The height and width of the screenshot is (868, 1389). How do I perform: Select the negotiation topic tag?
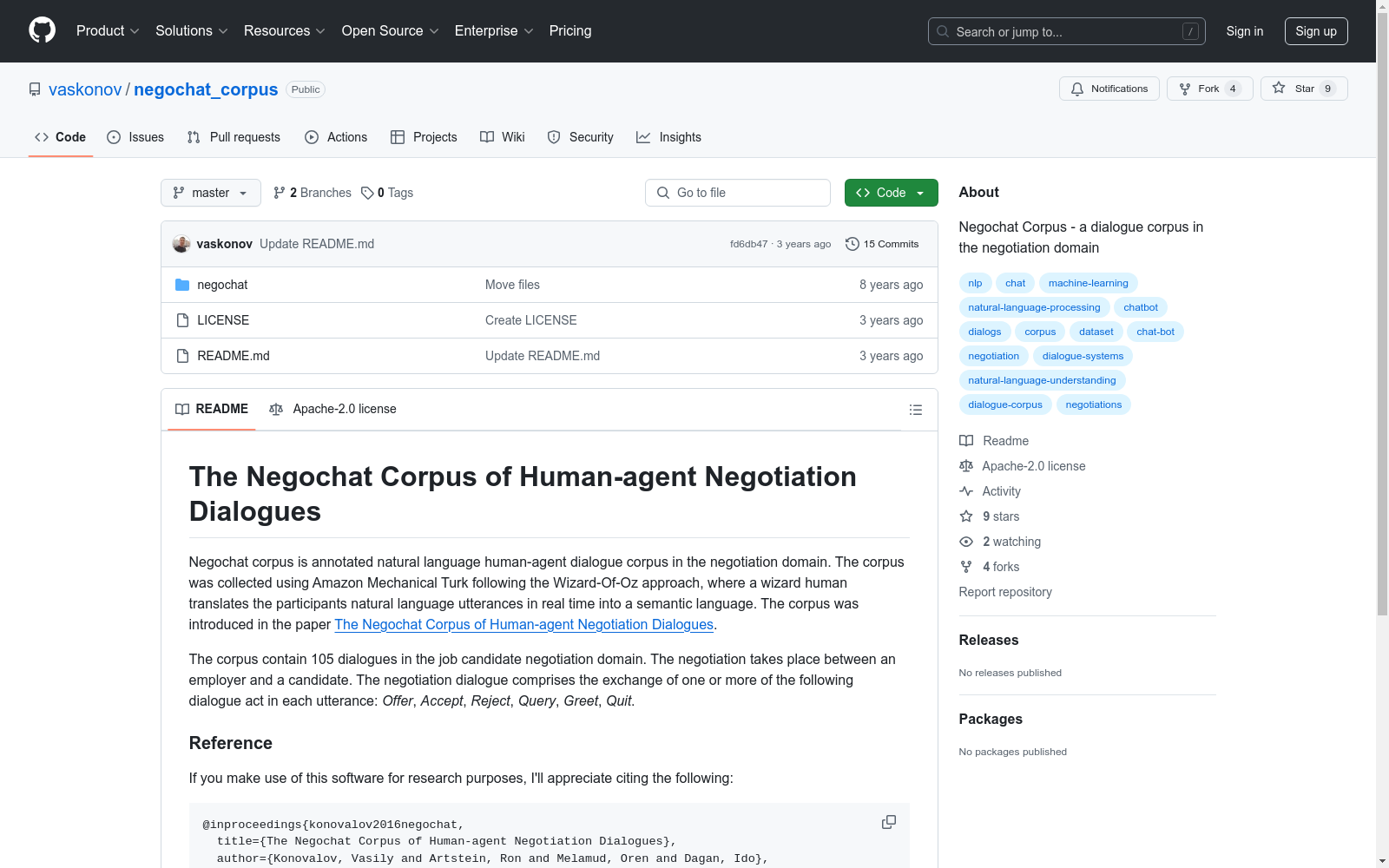click(x=994, y=356)
